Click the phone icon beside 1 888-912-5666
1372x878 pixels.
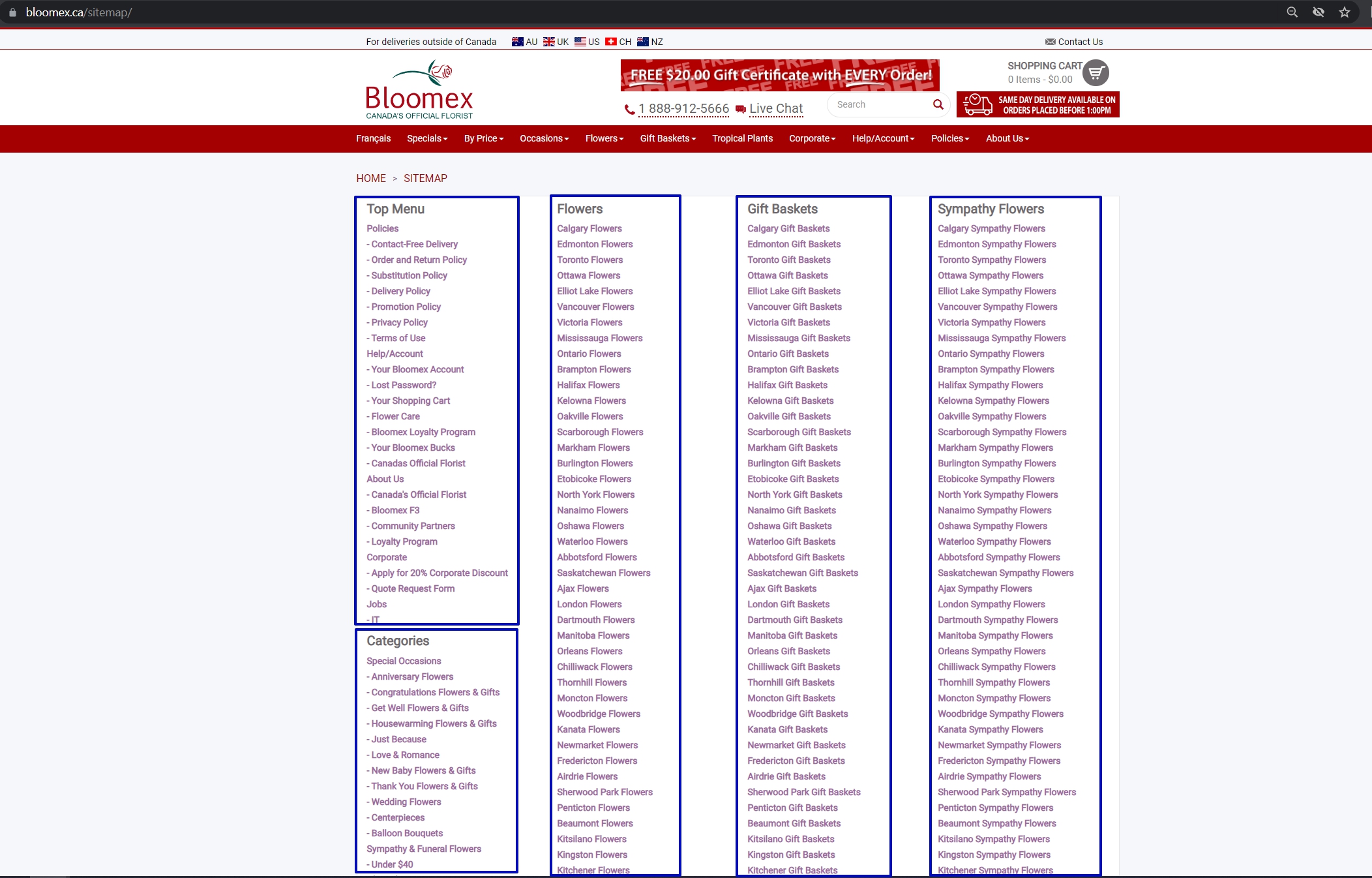pos(629,110)
